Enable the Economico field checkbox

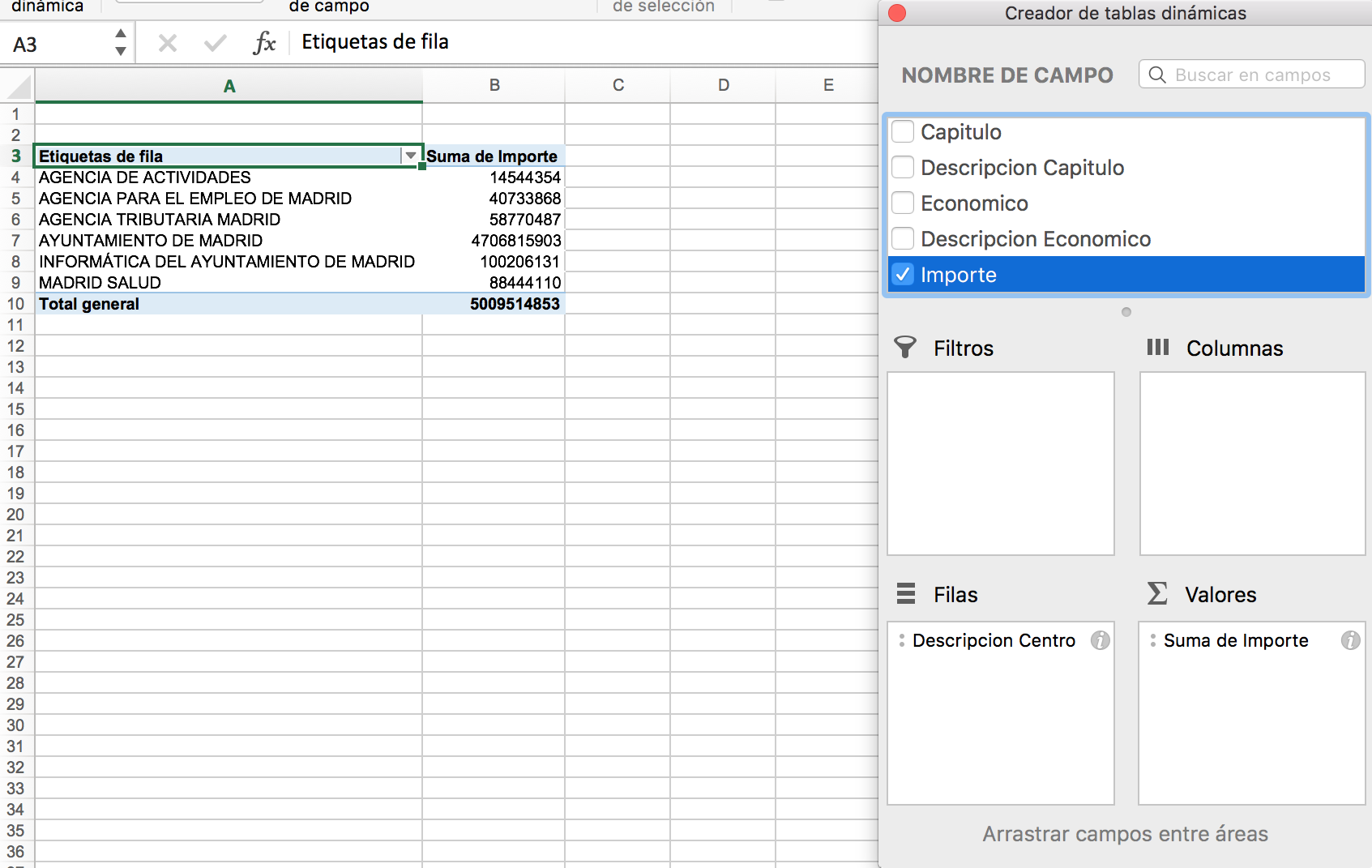point(903,203)
